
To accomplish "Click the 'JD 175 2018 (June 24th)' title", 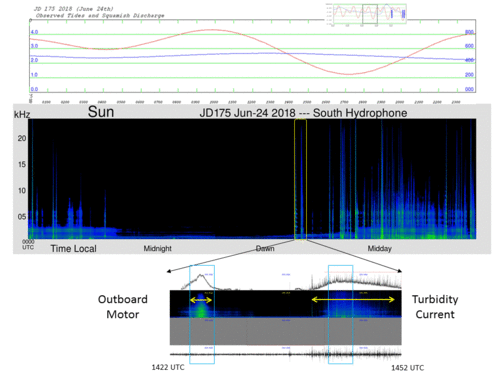I will click(x=73, y=9).
